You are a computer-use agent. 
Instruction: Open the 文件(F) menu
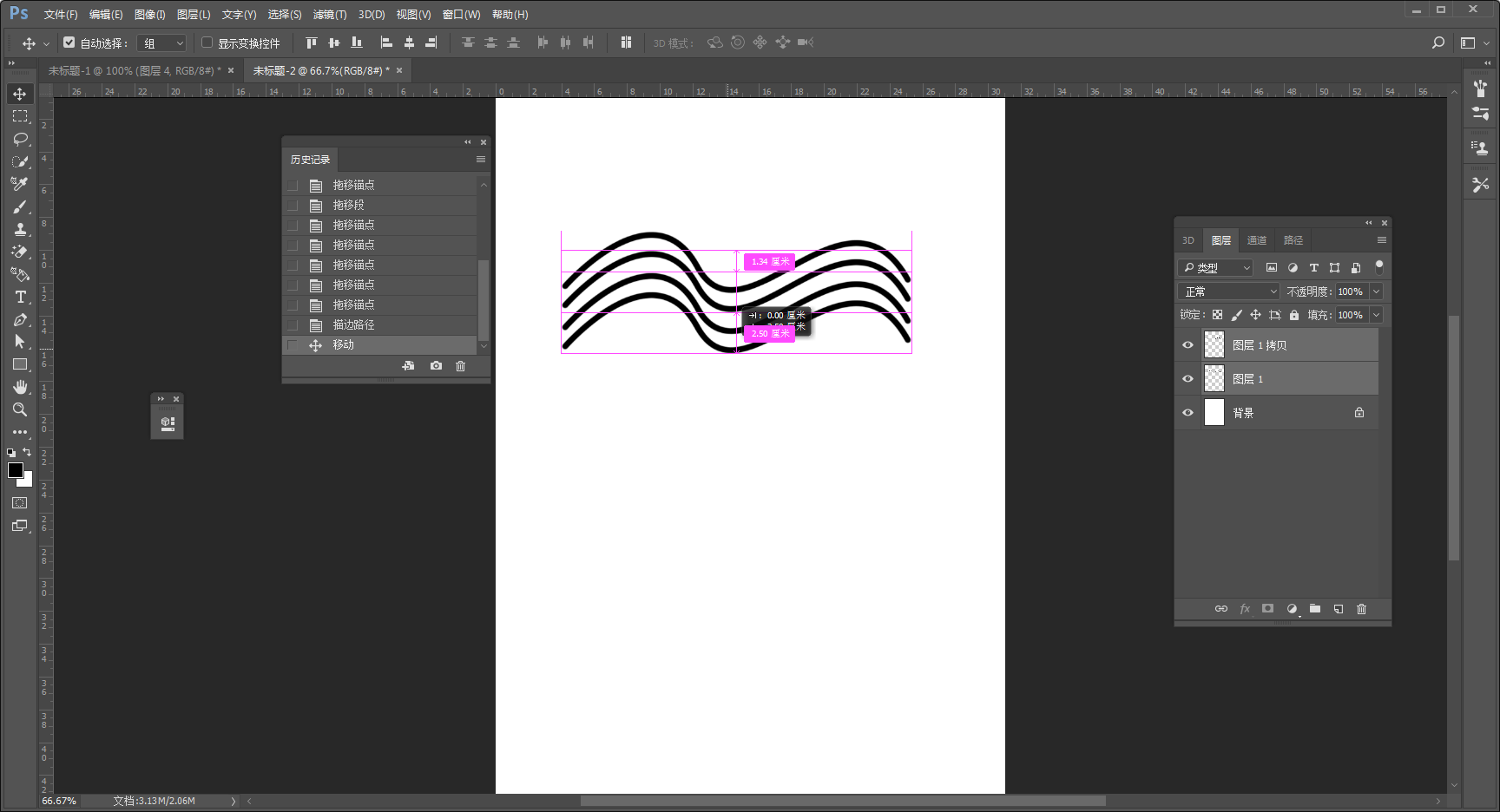[x=61, y=15]
